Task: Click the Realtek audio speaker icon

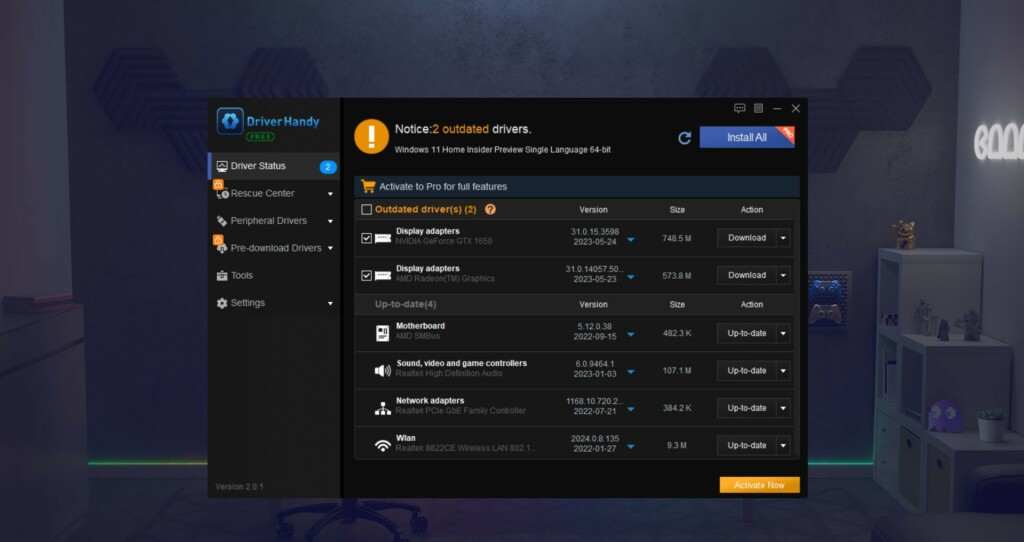Action: [383, 370]
